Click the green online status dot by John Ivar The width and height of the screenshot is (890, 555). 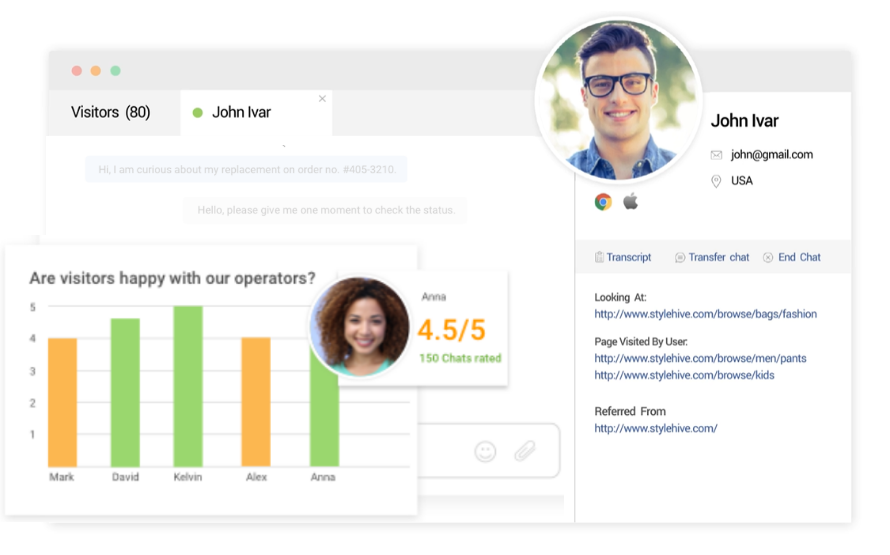coord(198,113)
